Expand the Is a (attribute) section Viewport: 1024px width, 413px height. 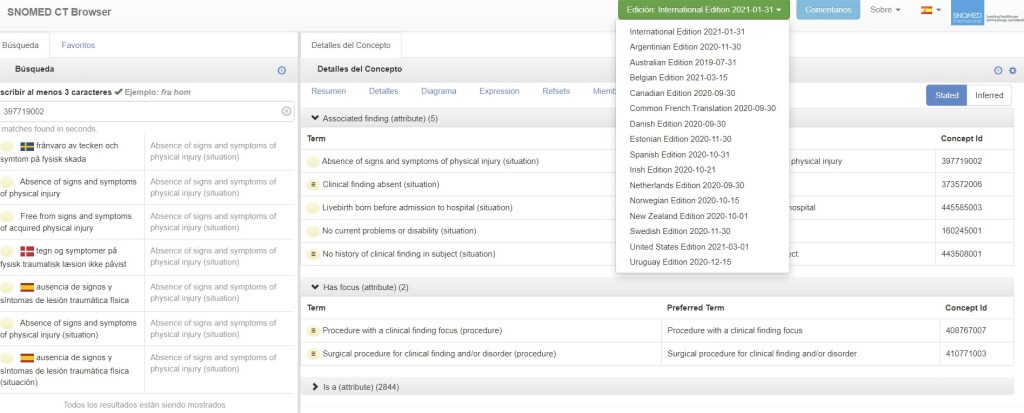[315, 385]
